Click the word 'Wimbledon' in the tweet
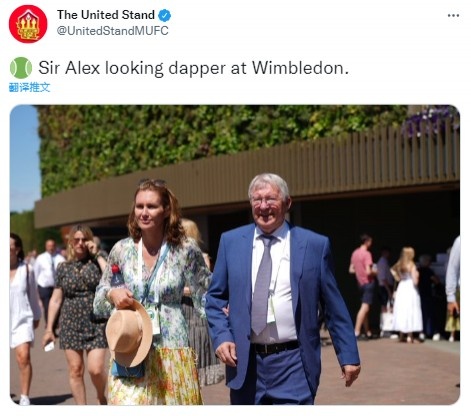471x416 pixels. (x=300, y=68)
